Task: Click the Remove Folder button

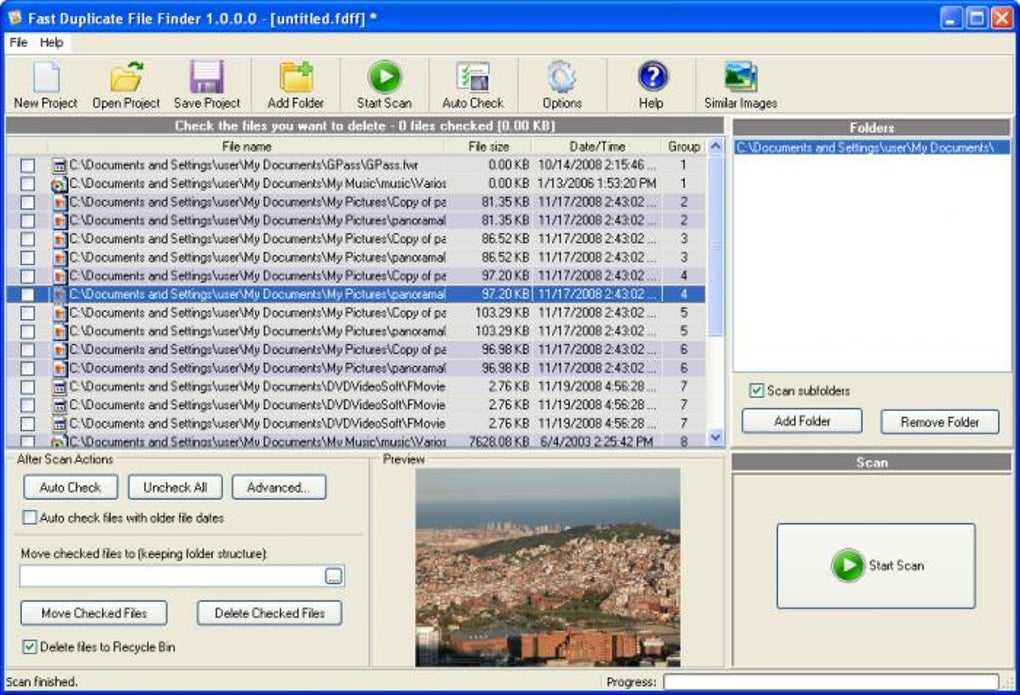Action: pyautogui.click(x=939, y=422)
